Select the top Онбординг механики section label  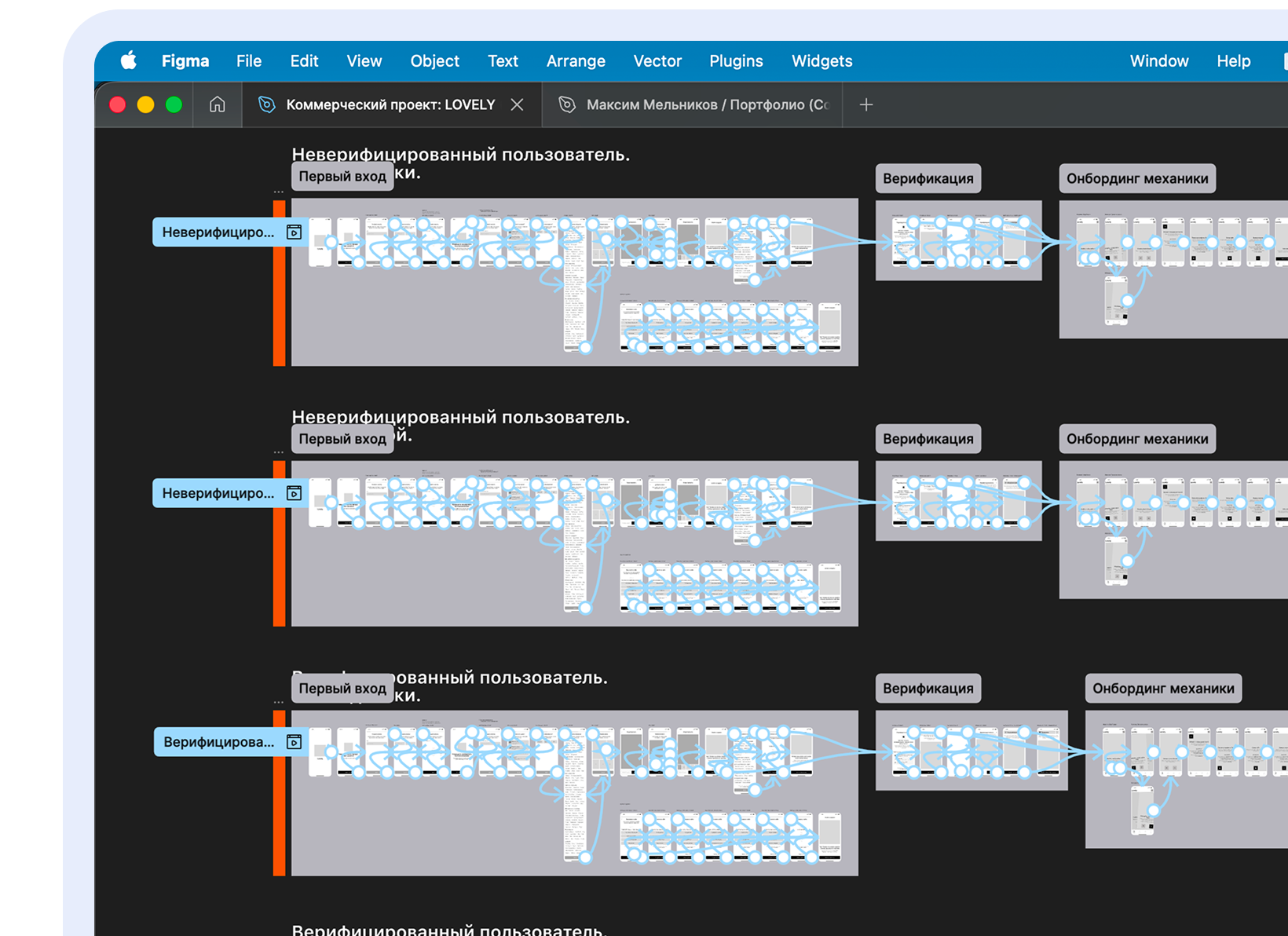click(x=1136, y=178)
